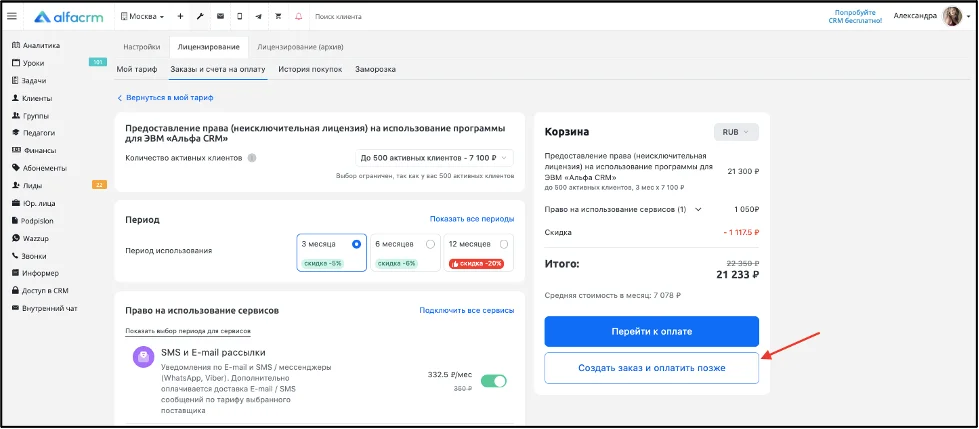Click the Александра user name

[x=915, y=16]
